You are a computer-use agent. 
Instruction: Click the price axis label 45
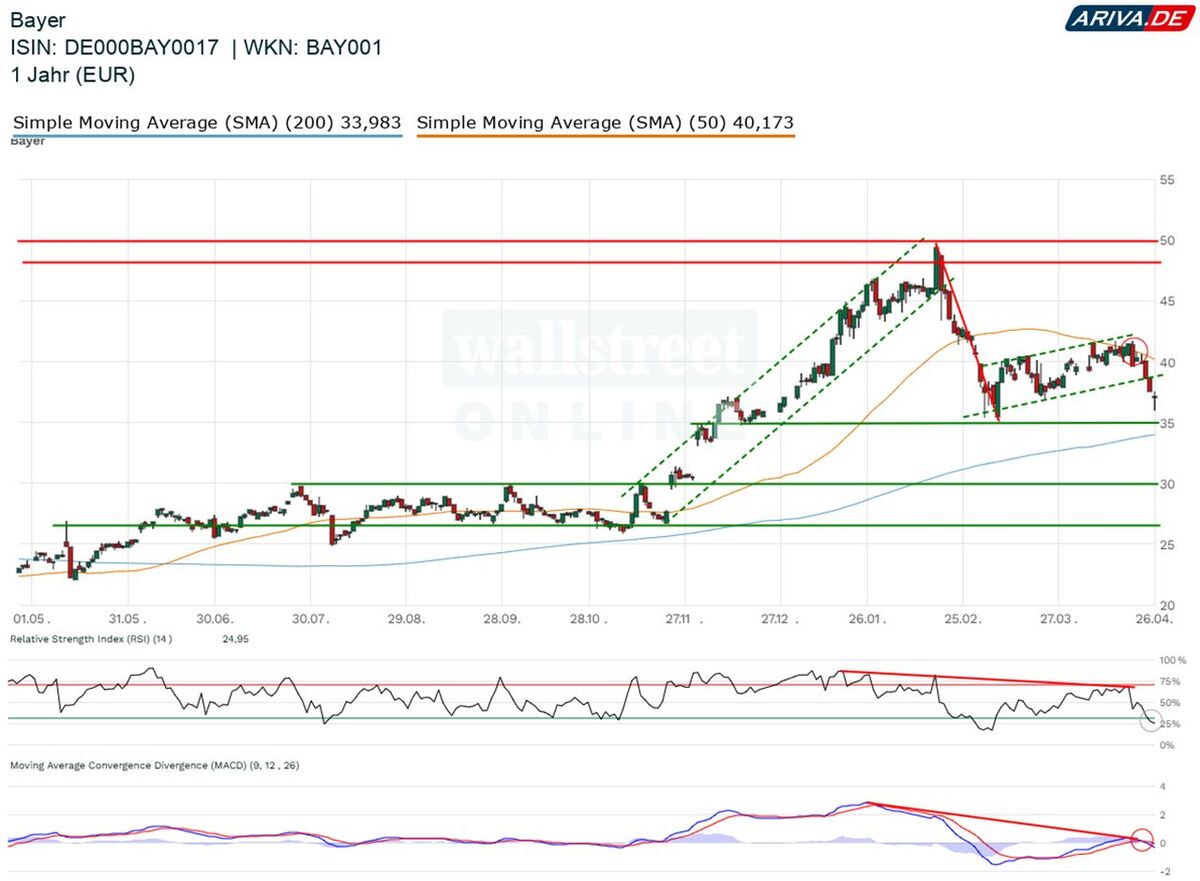[1166, 301]
